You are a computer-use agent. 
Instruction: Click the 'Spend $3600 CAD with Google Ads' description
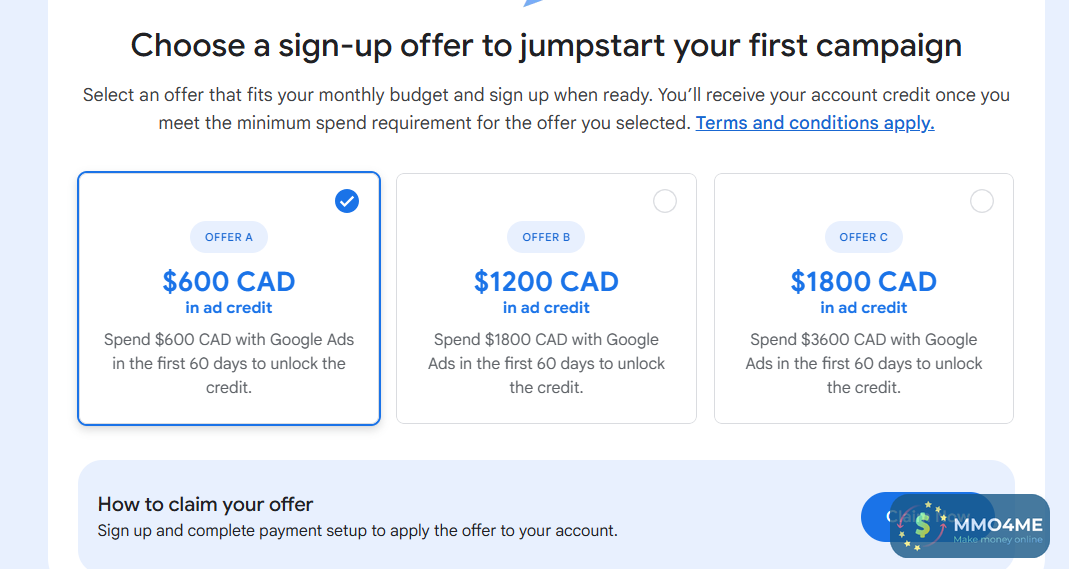point(864,363)
